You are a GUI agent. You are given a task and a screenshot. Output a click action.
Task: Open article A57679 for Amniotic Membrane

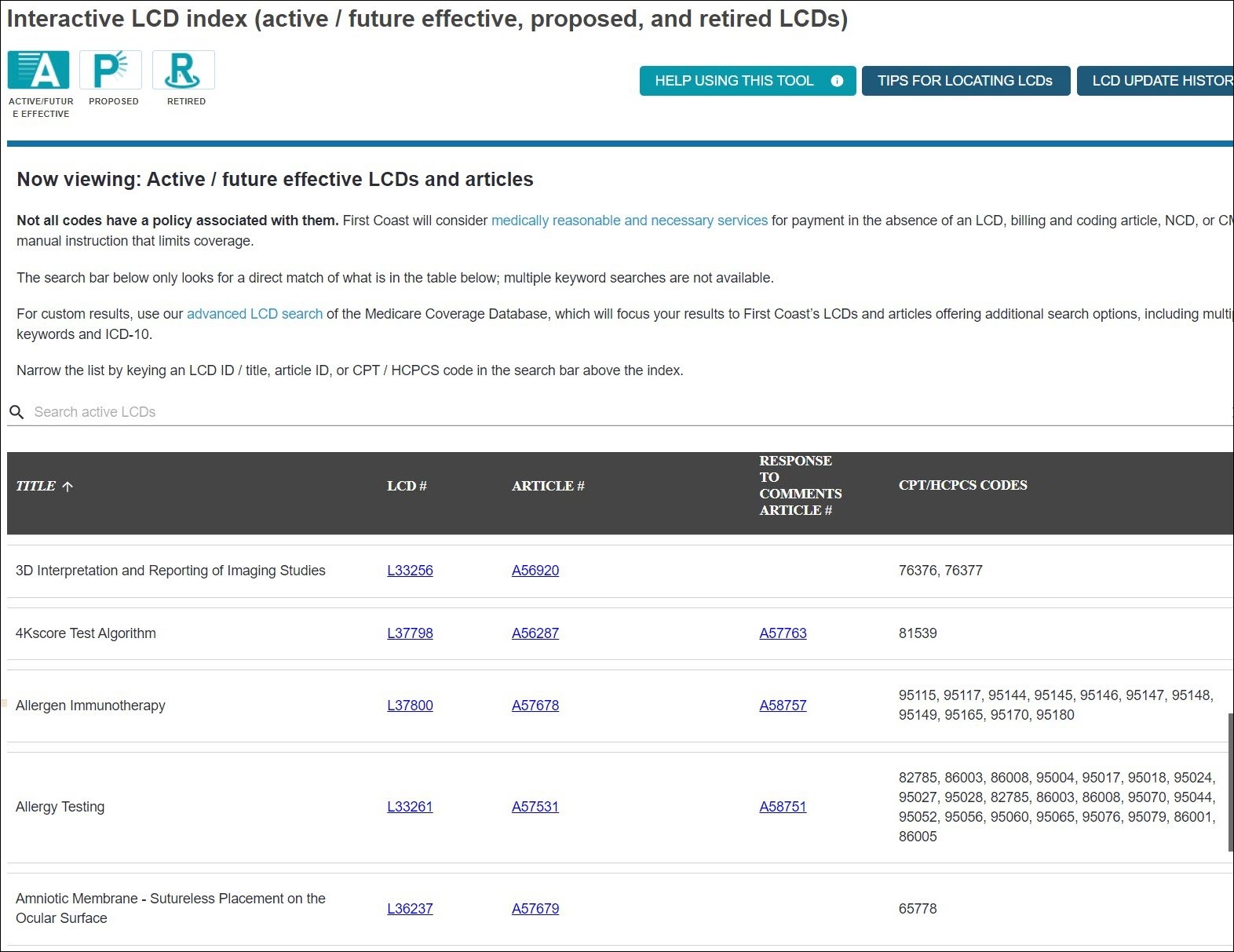tap(535, 909)
